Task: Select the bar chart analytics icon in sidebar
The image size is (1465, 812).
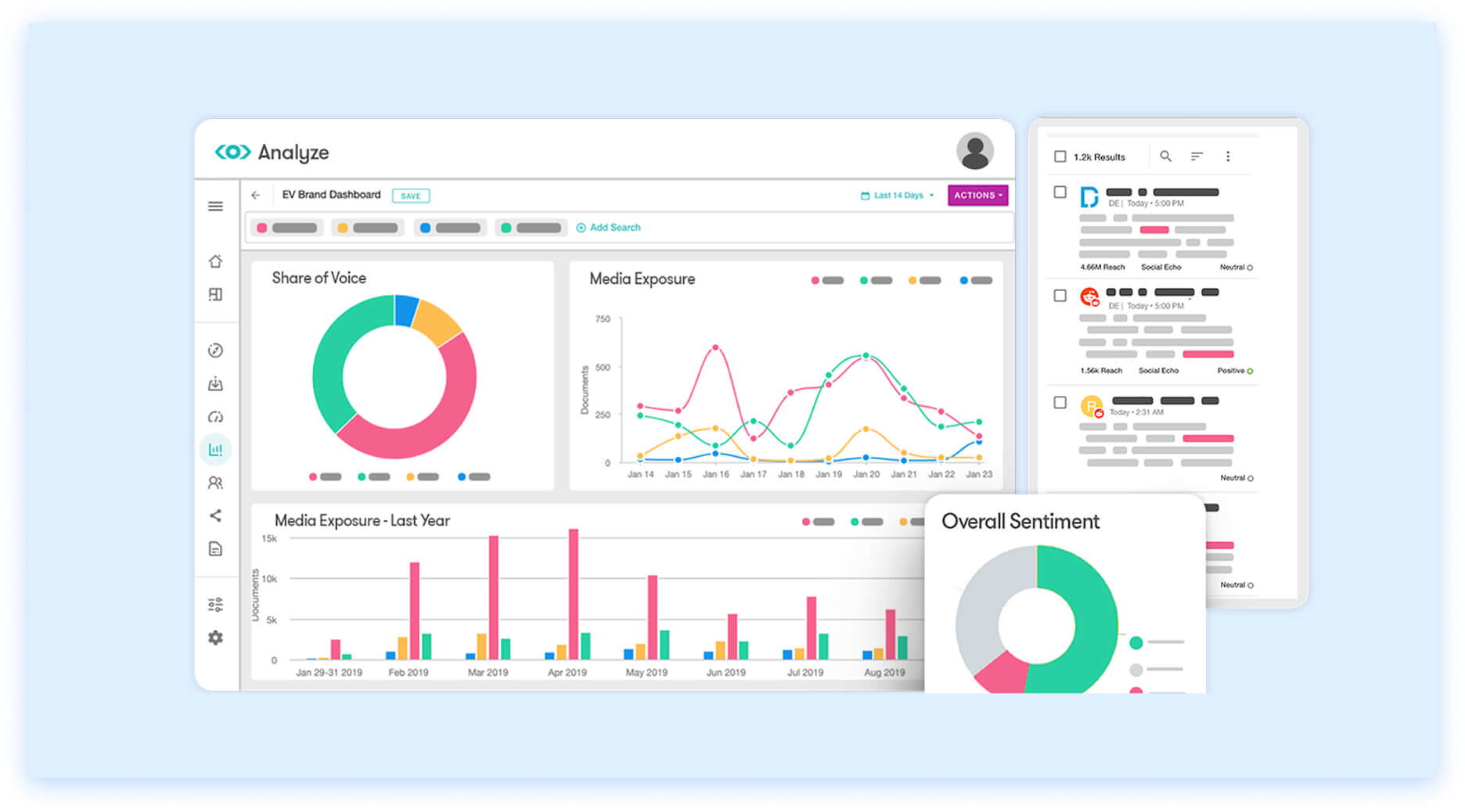Action: click(x=215, y=448)
